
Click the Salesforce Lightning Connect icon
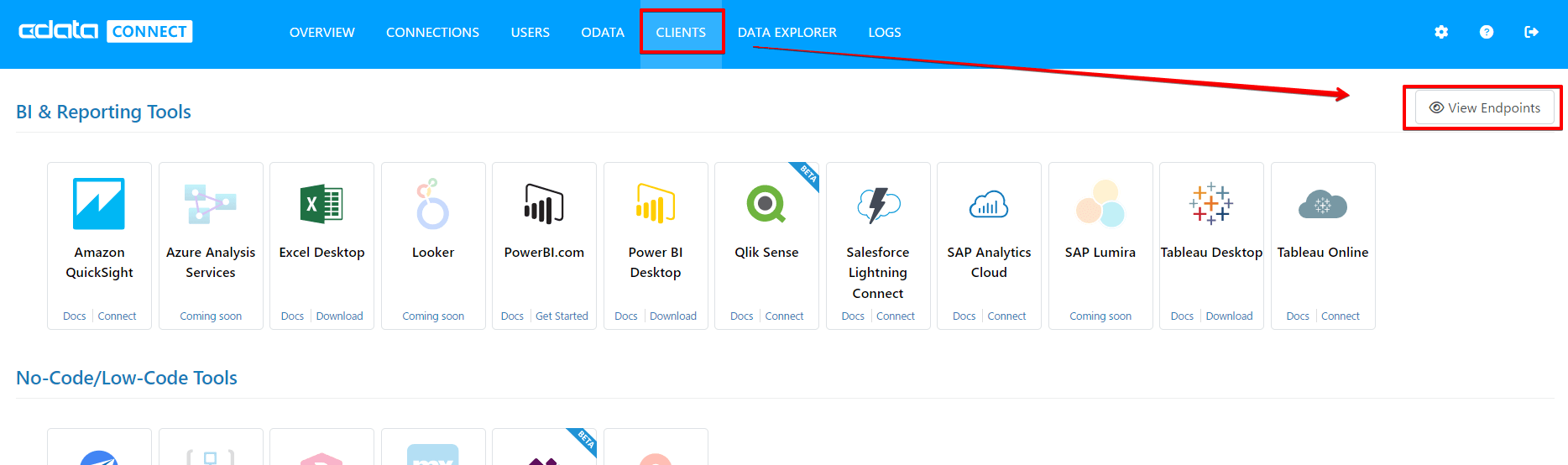[x=878, y=205]
